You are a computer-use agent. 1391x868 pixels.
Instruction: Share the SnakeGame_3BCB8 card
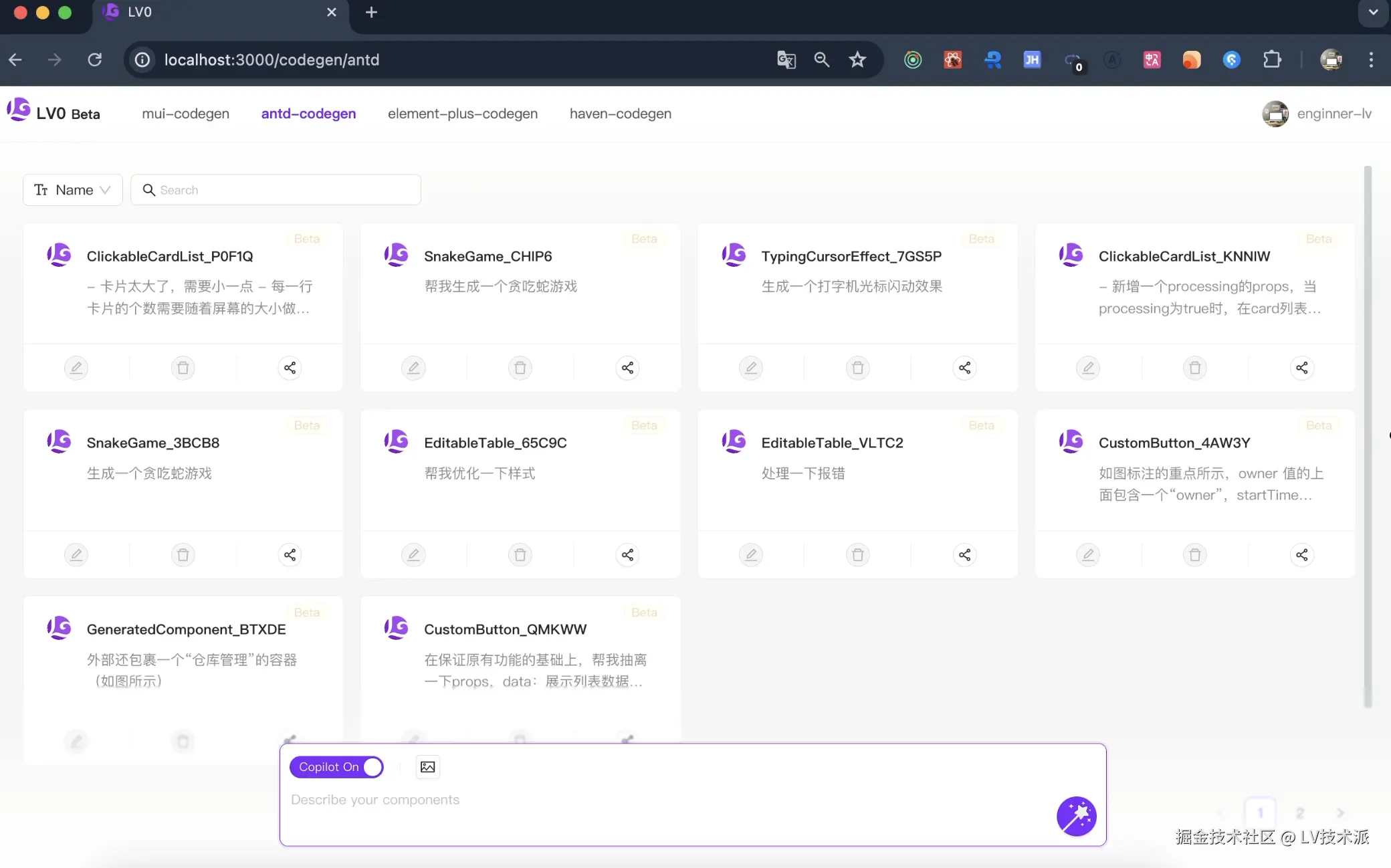[x=290, y=554]
